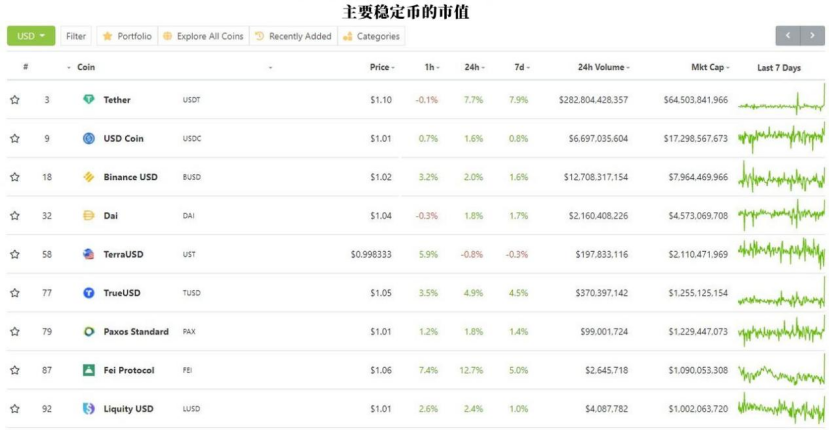Click Tether market cap $64,503,841,966
The height and width of the screenshot is (431, 830).
point(696,100)
